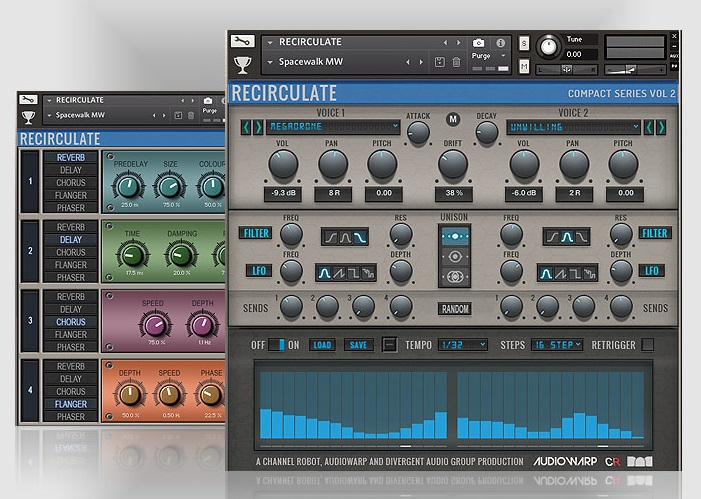Select PHASER in effect slot 1
This screenshot has width=701, height=499.
[71, 208]
